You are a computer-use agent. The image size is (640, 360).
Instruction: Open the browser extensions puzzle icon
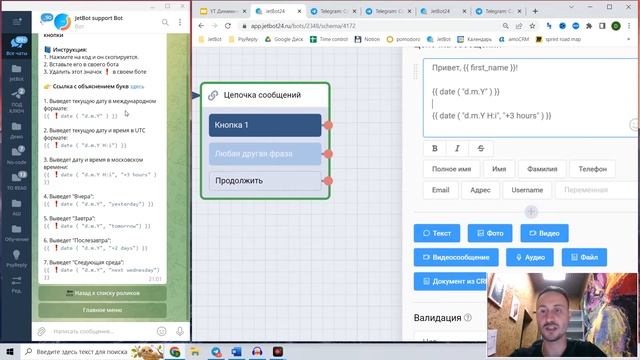click(x=589, y=26)
